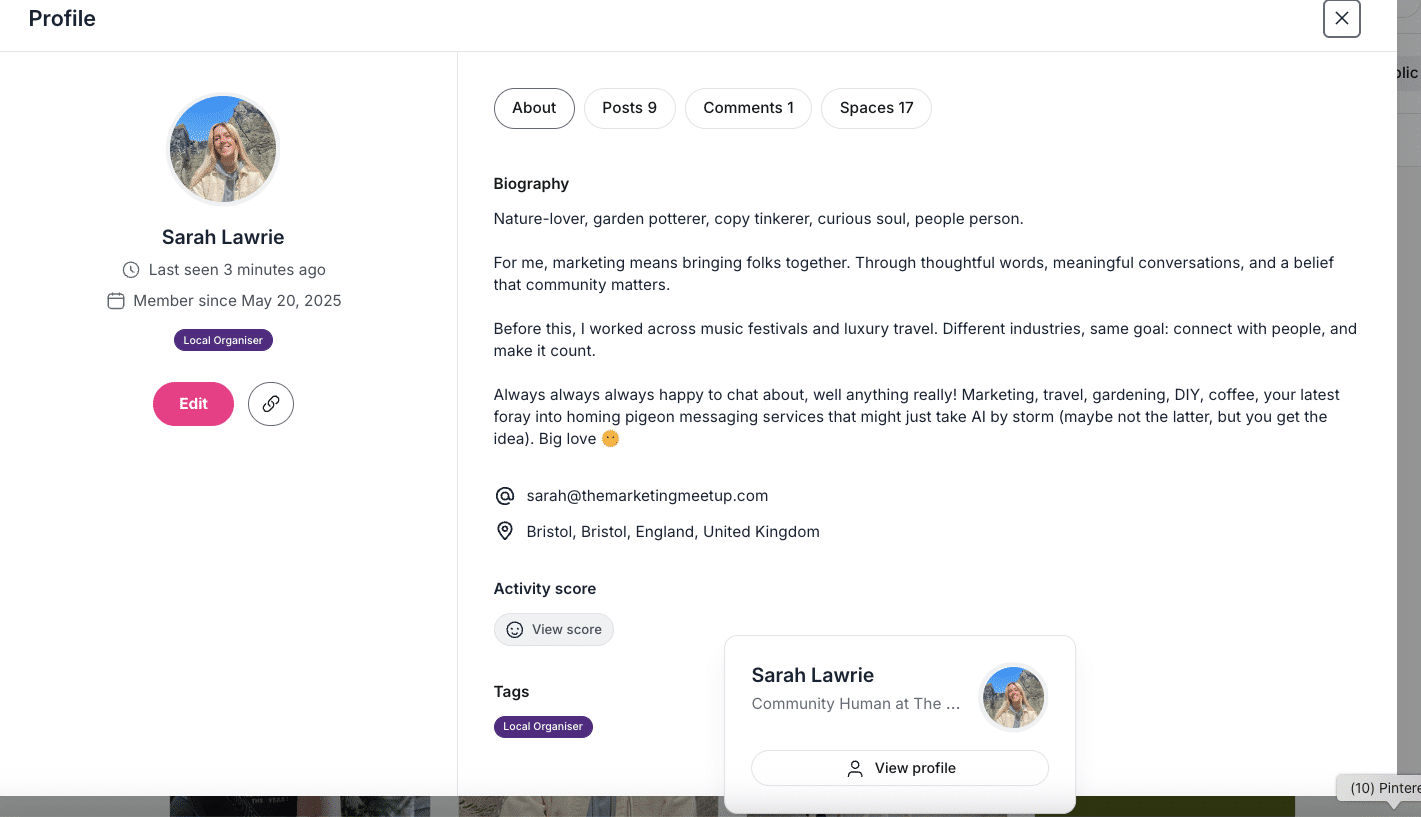Copy profile link with chain icon
This screenshot has height=817, width=1421.
tap(271, 404)
